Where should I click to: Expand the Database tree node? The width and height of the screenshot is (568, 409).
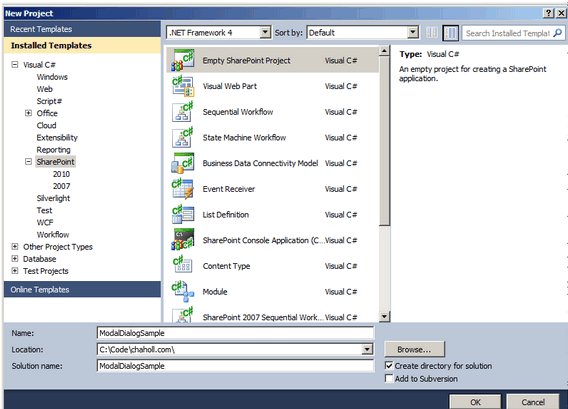click(15, 259)
